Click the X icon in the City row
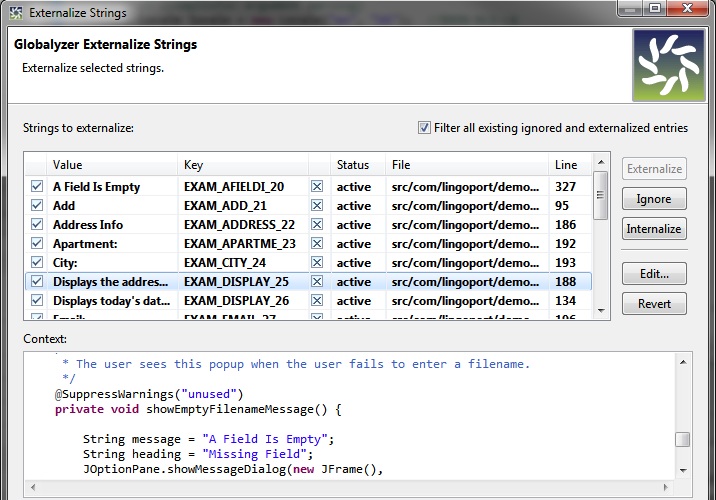Screen dimensions: 716x500 317,263
